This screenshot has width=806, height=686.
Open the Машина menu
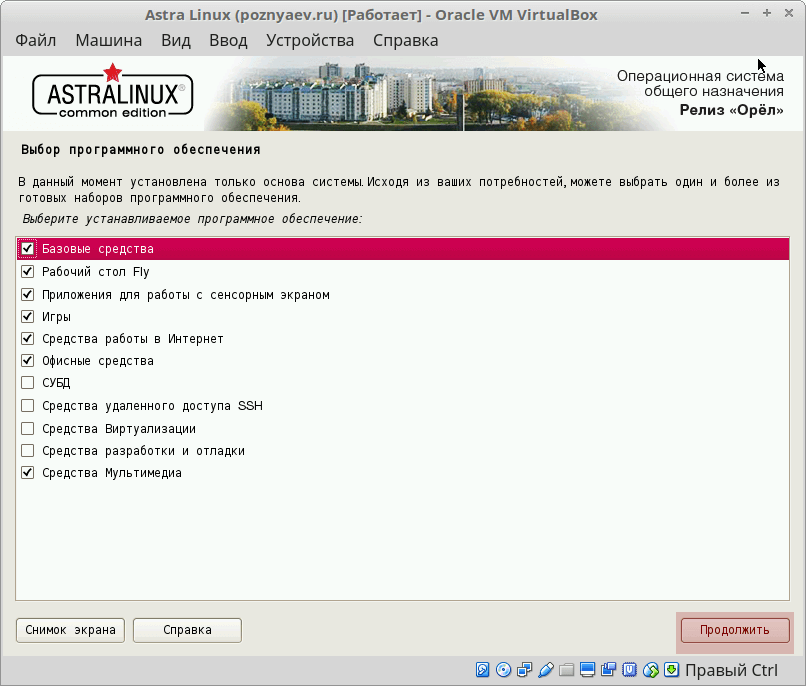pyautogui.click(x=108, y=41)
